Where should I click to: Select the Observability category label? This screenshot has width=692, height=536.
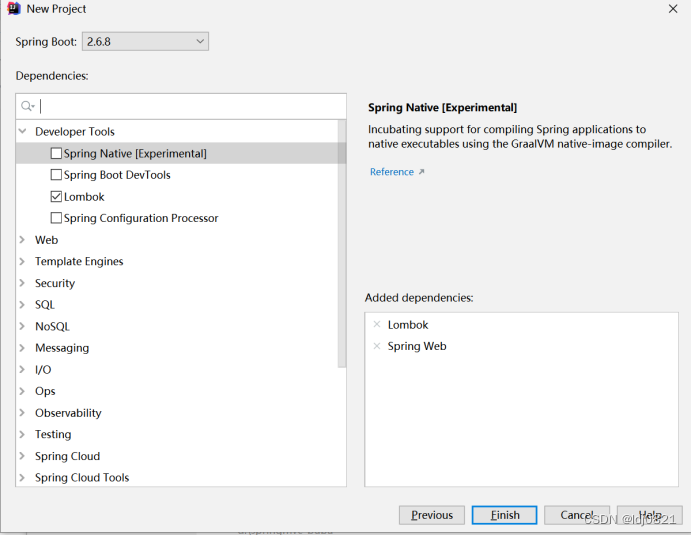tap(68, 413)
